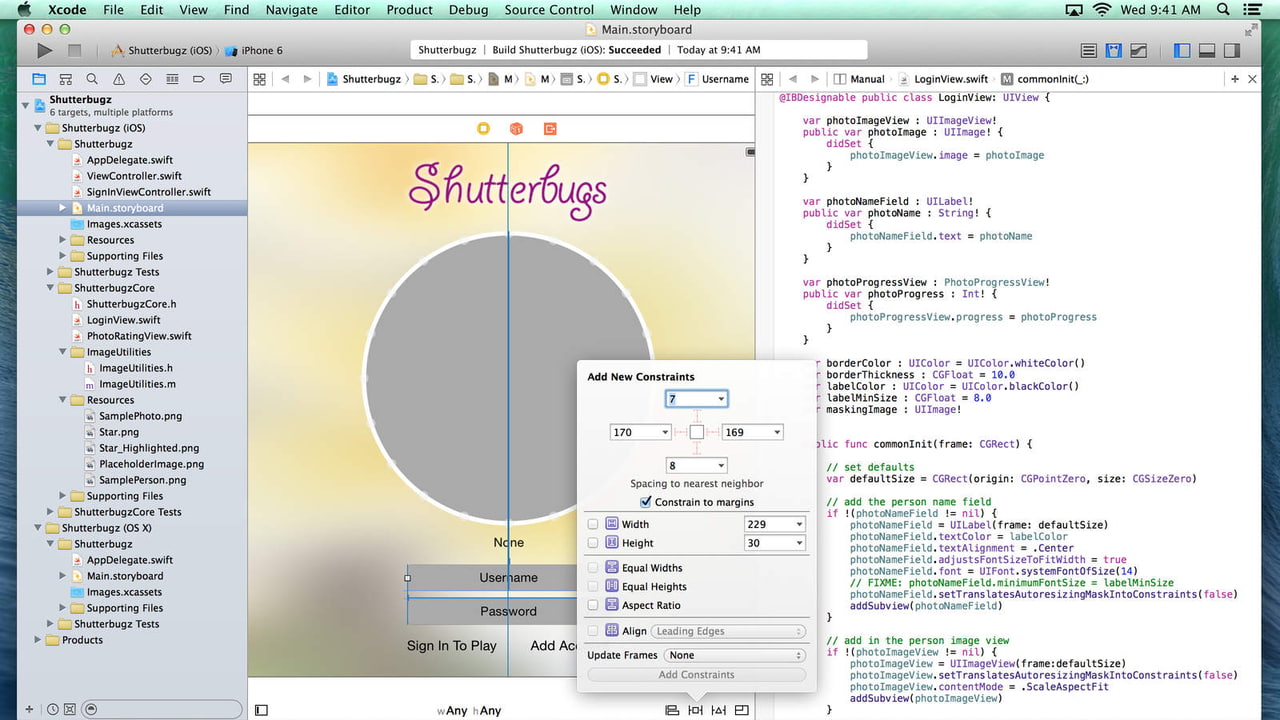
Task: Open the Test navigator diamond icon
Action: (x=146, y=79)
